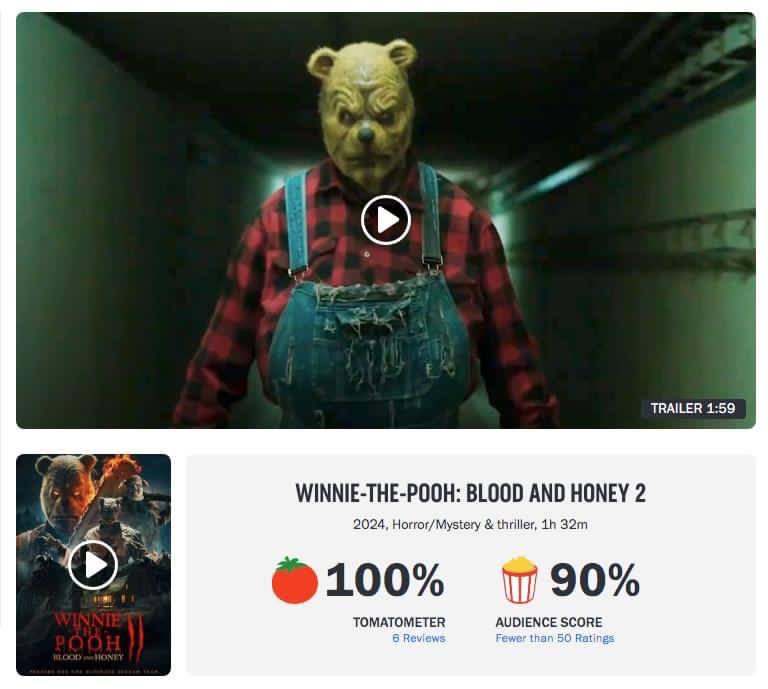Select the 90% audience score number
Screen dimensions: 768x689
point(595,580)
